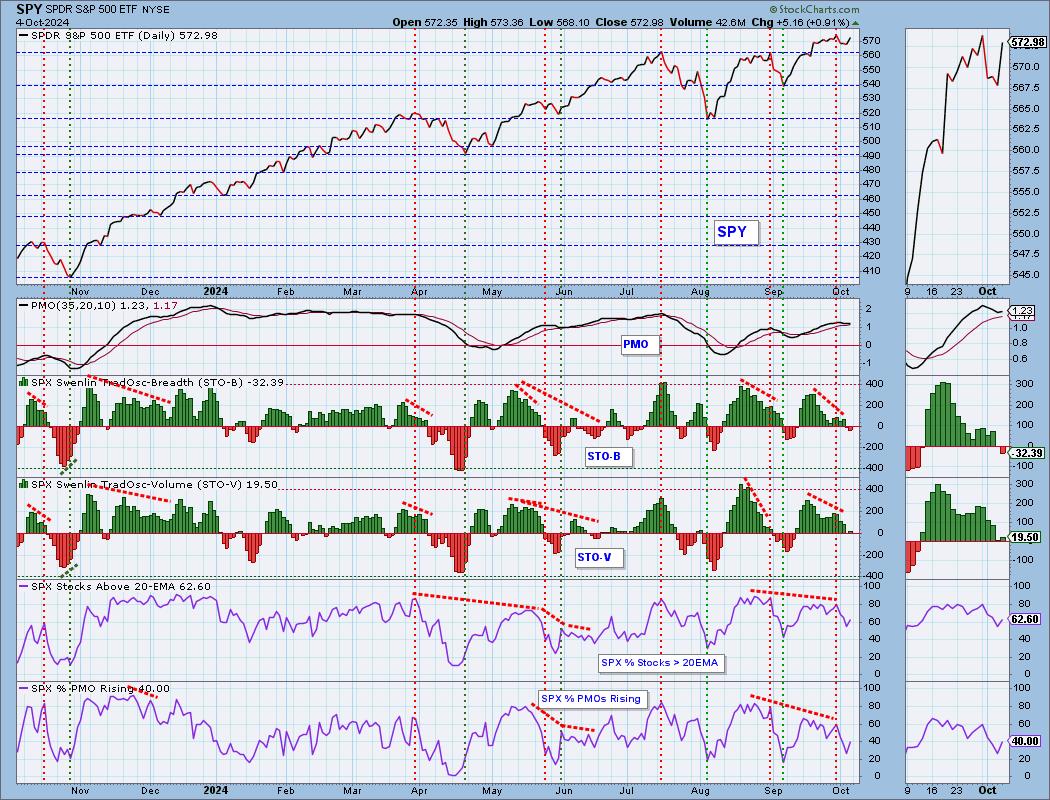The image size is (1050, 800).
Task: Click the green up-arrow after Chg
Action: 856,23
